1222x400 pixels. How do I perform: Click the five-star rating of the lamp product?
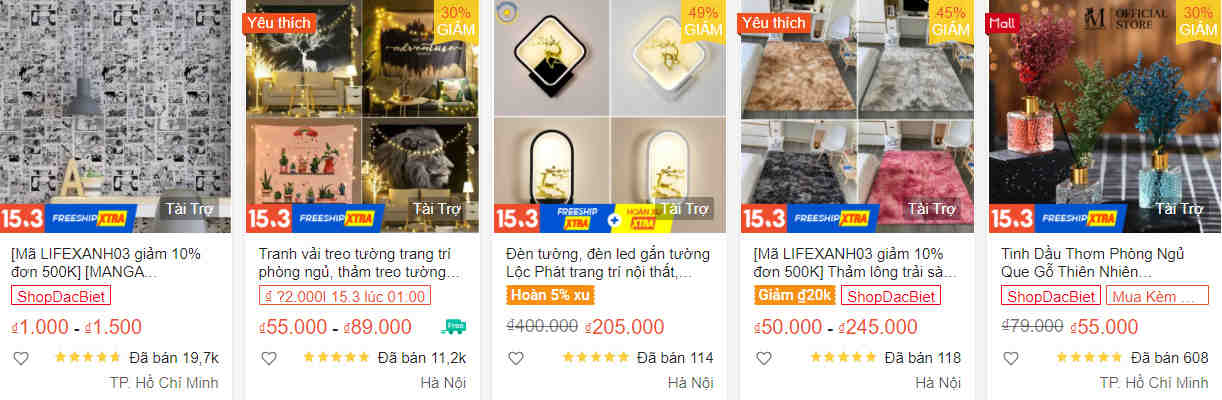tap(596, 357)
